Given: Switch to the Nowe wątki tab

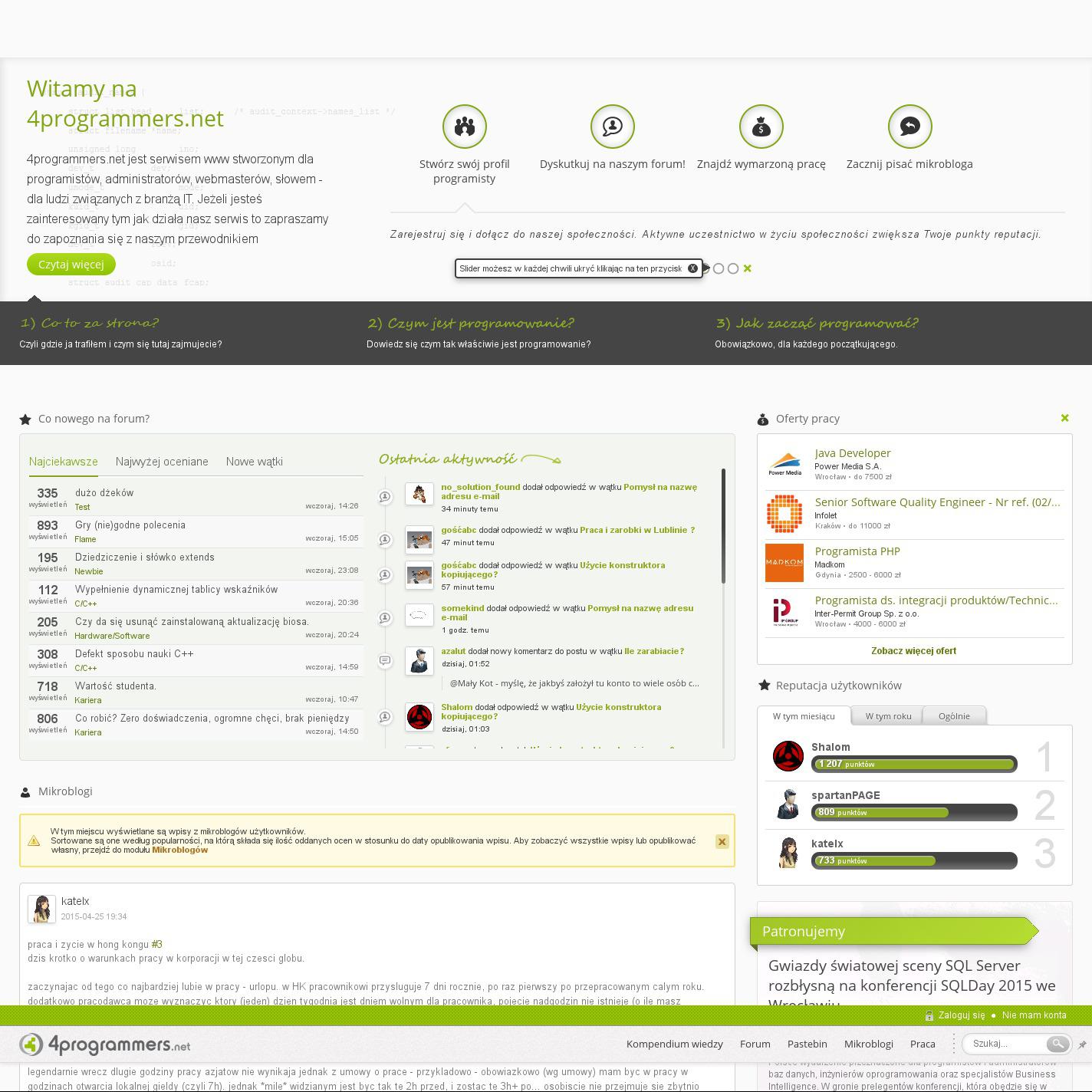Looking at the screenshot, I should [255, 462].
